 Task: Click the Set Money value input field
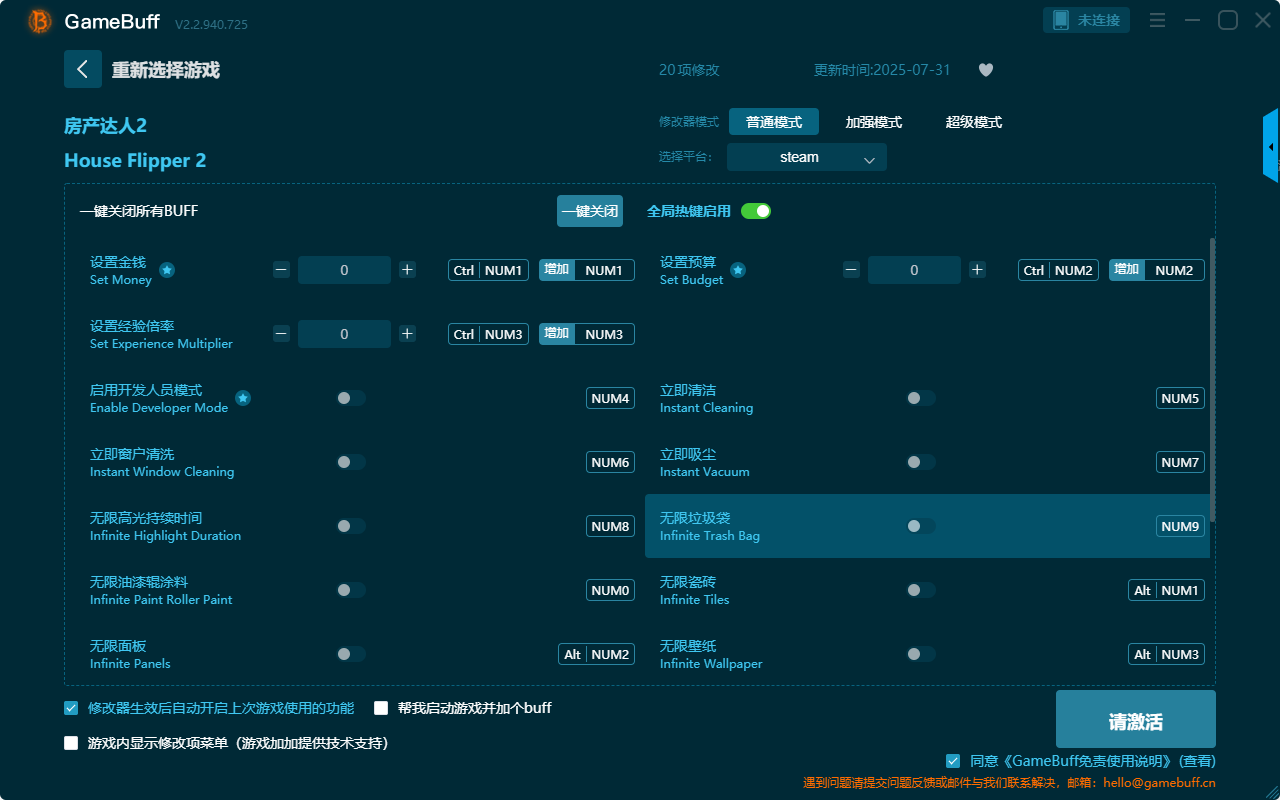[344, 270]
